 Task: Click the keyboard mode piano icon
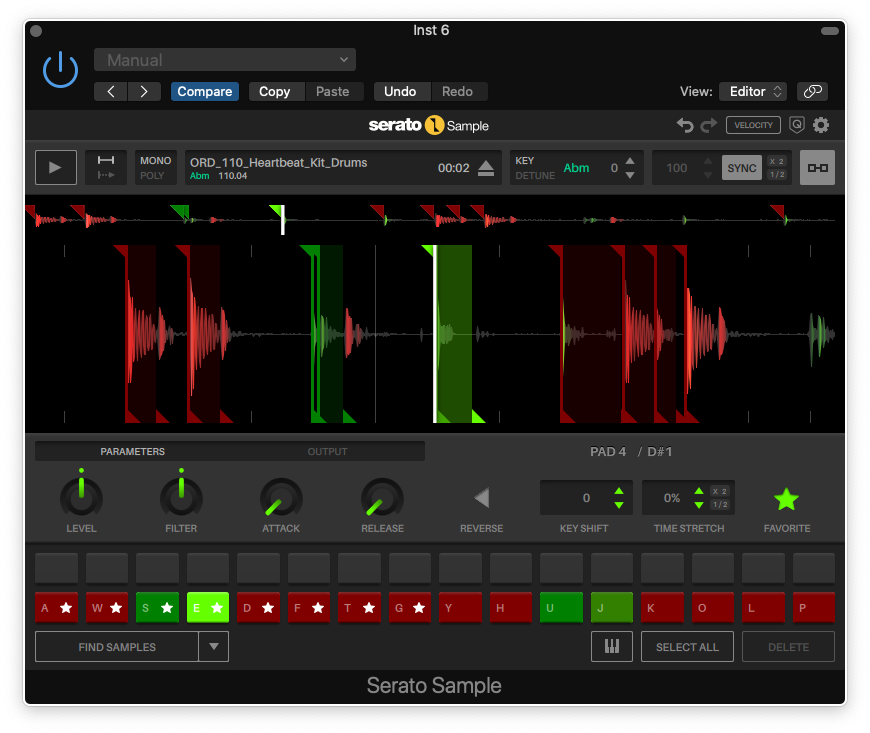pyautogui.click(x=611, y=647)
